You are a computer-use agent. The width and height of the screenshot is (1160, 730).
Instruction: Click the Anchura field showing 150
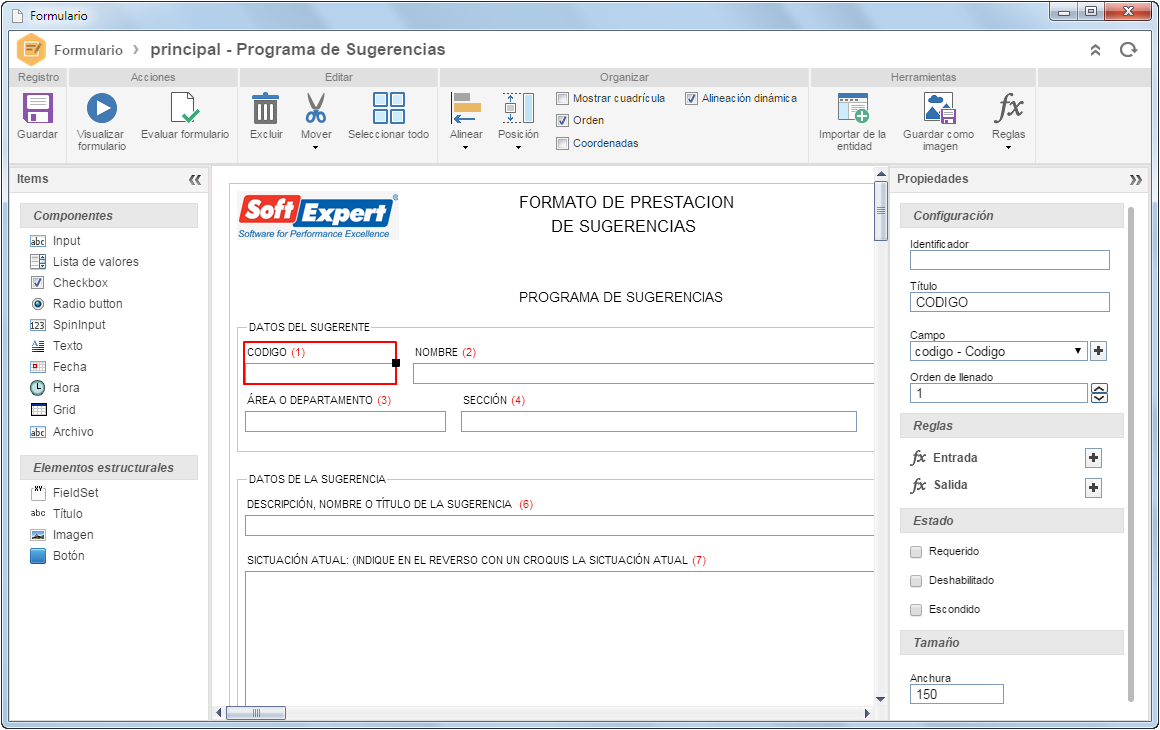click(956, 694)
